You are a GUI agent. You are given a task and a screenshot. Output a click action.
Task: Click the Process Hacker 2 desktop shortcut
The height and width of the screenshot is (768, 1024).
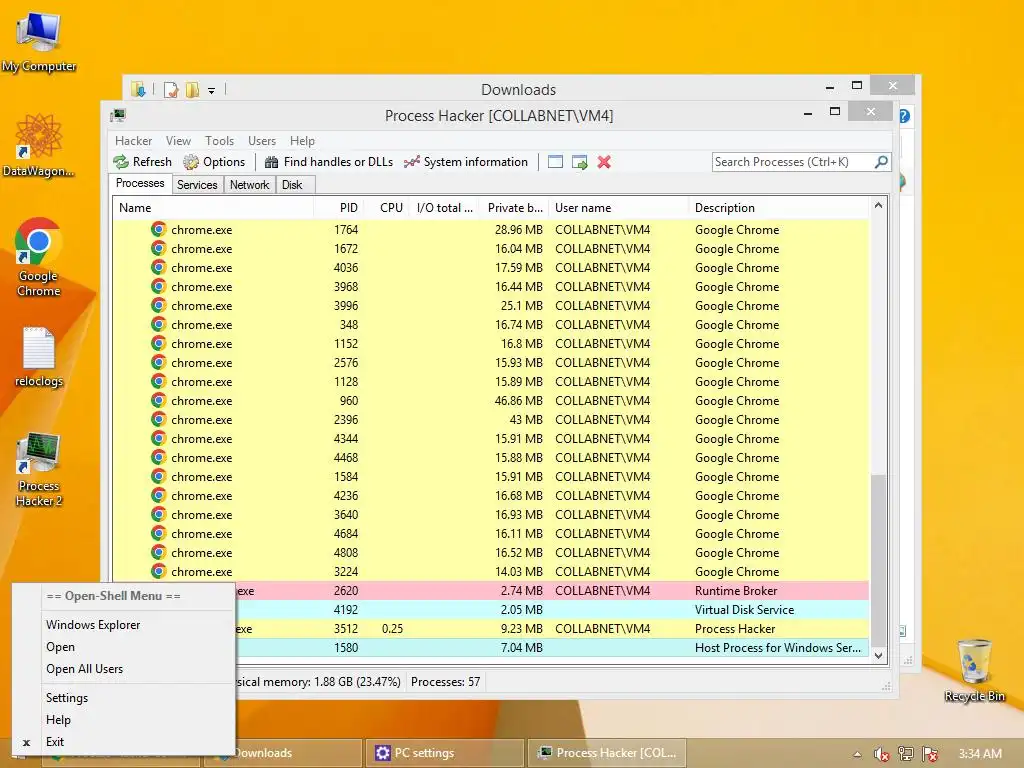click(39, 470)
